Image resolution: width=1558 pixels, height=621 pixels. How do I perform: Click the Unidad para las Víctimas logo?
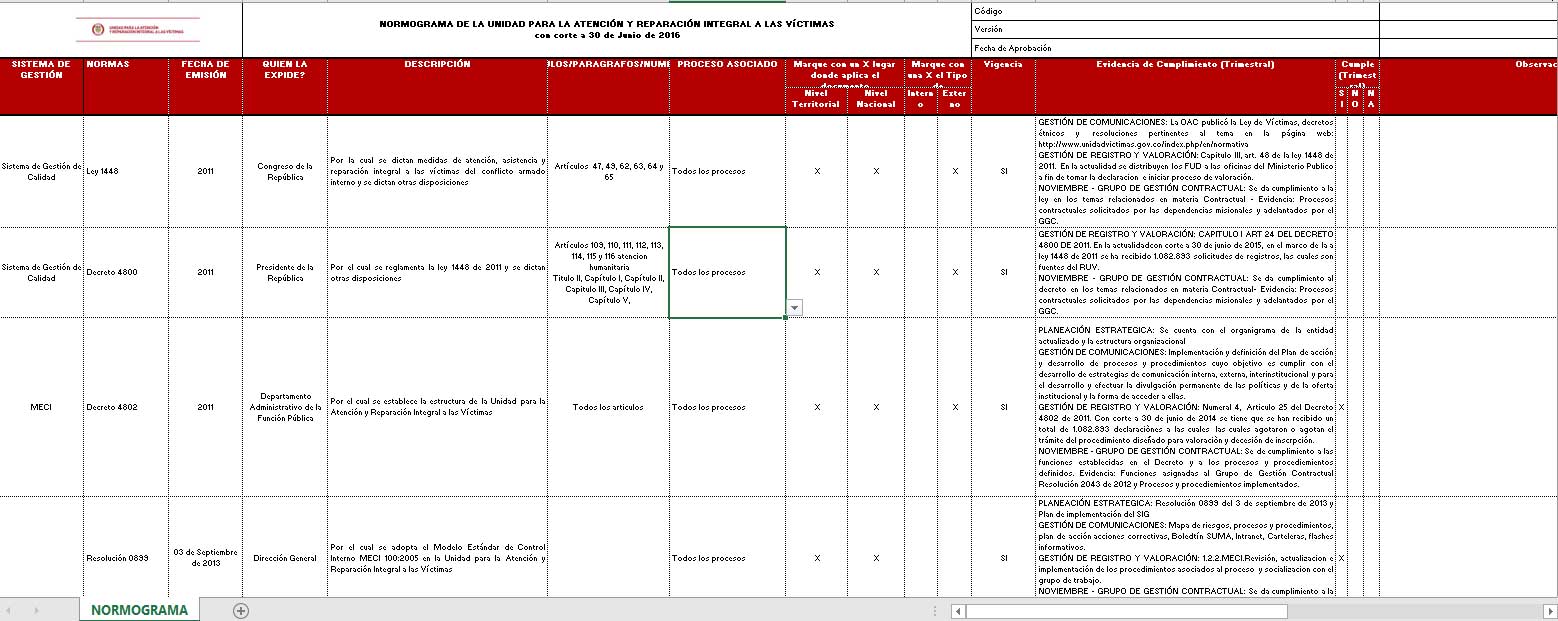(x=138, y=29)
